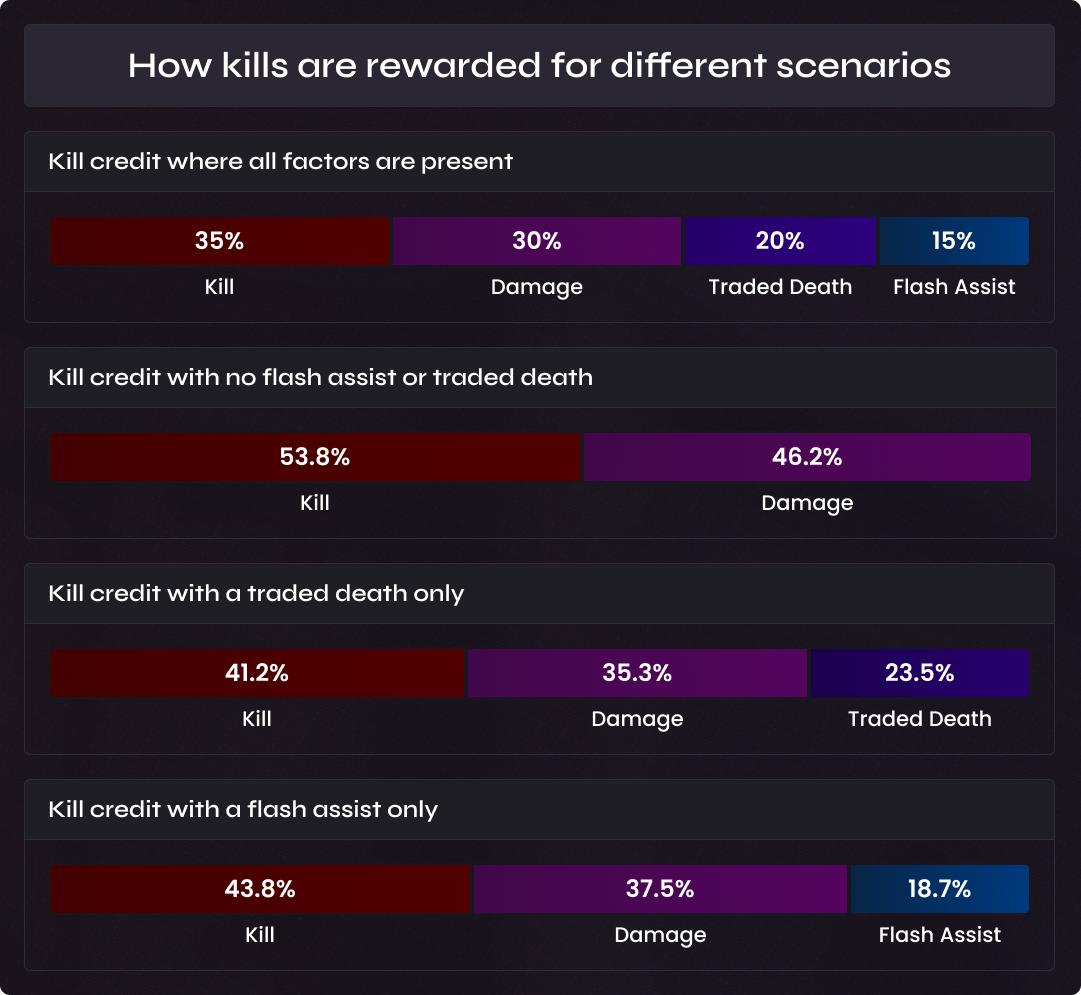This screenshot has height=995, width=1081.
Task: Click the 37.5% Damage segment
Action: pos(660,888)
